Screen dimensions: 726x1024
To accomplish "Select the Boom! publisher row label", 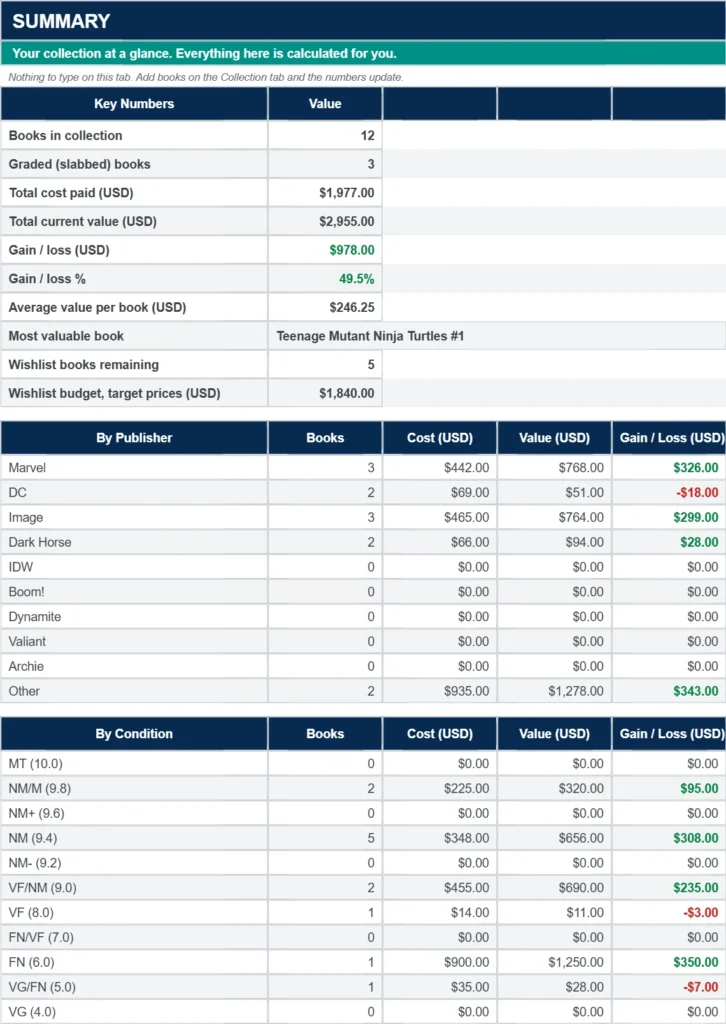I will pyautogui.click(x=25, y=592).
